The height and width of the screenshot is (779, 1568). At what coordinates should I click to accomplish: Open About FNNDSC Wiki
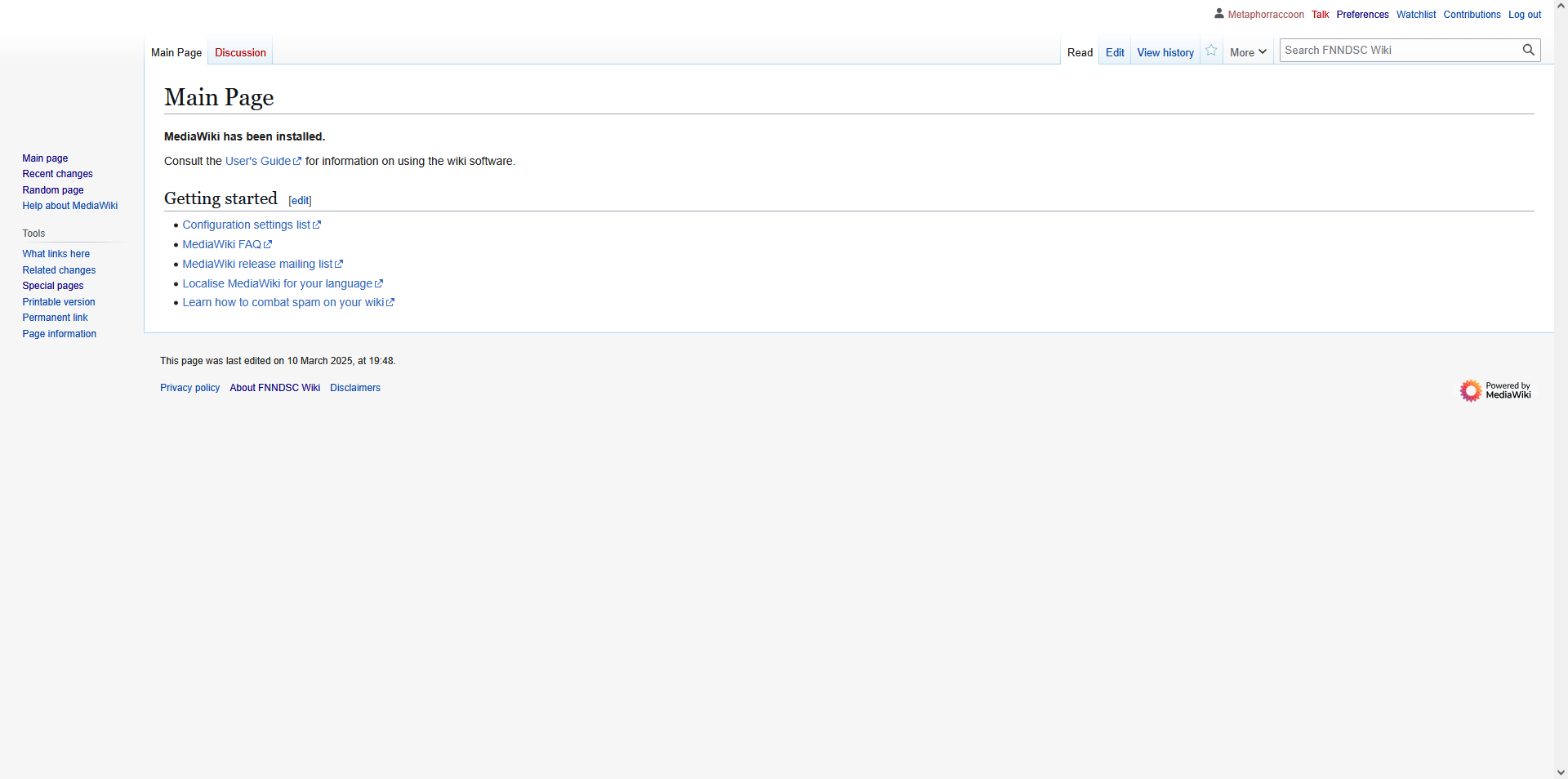[x=274, y=388]
